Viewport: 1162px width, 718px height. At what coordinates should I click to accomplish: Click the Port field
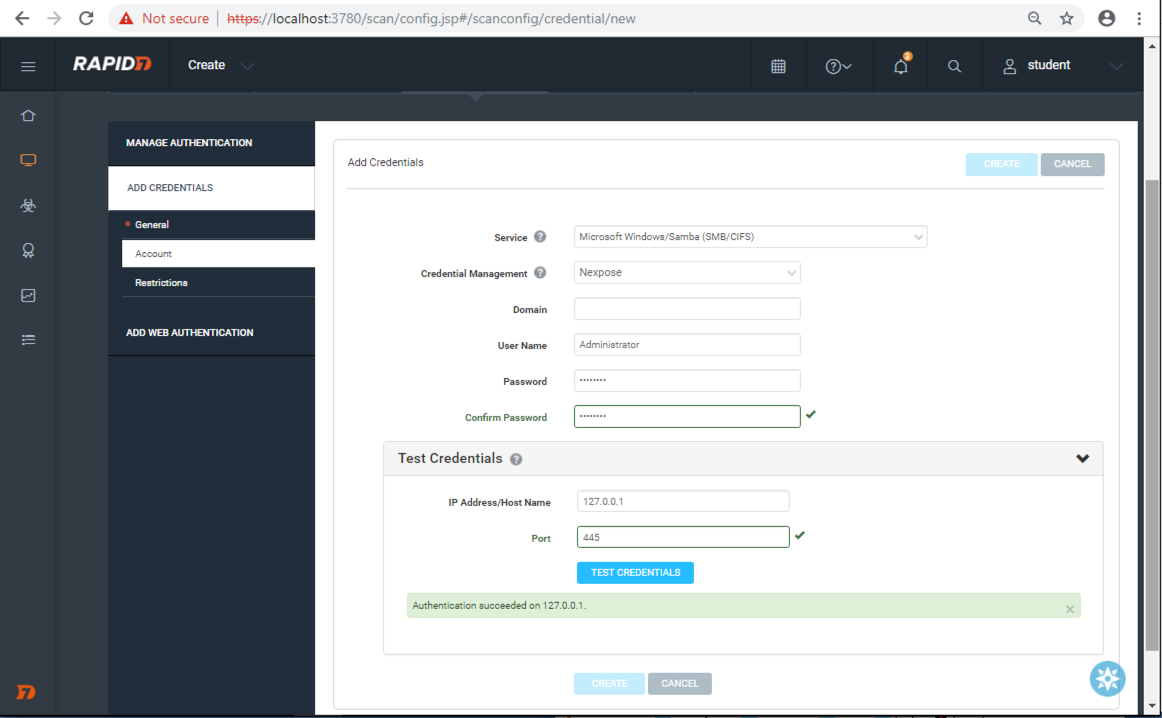(683, 536)
